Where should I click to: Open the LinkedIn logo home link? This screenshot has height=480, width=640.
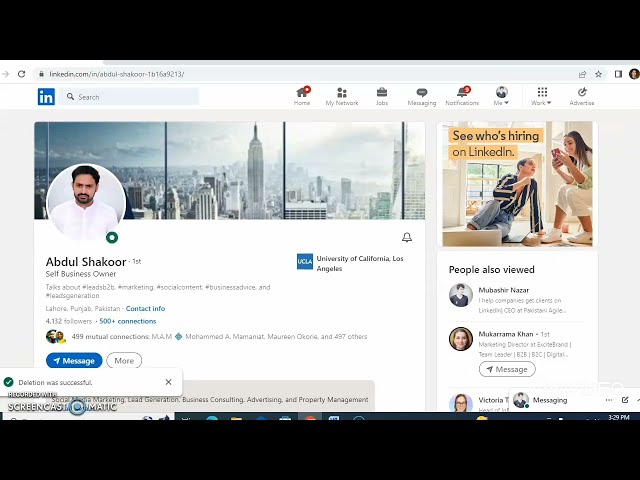(46, 97)
